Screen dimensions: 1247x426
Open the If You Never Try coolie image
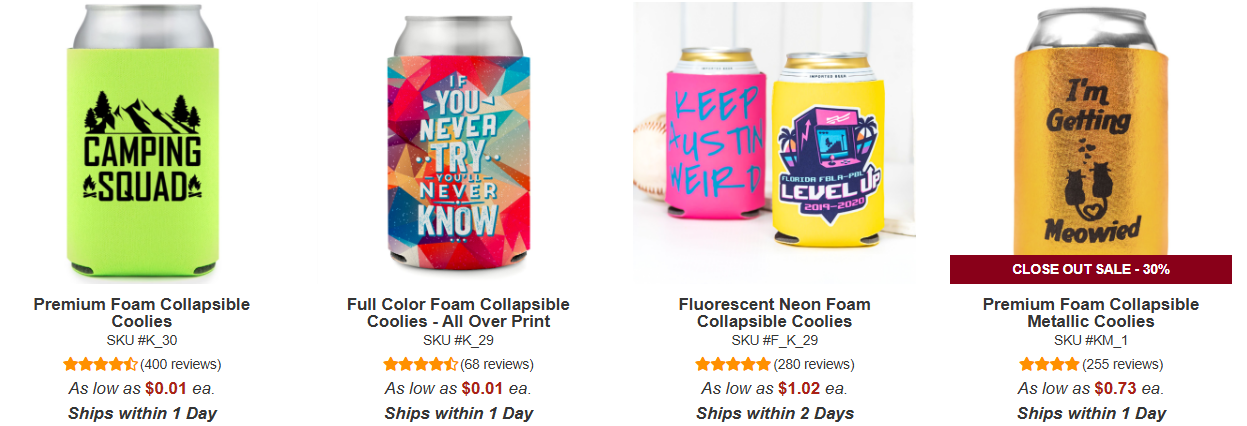[x=458, y=141]
